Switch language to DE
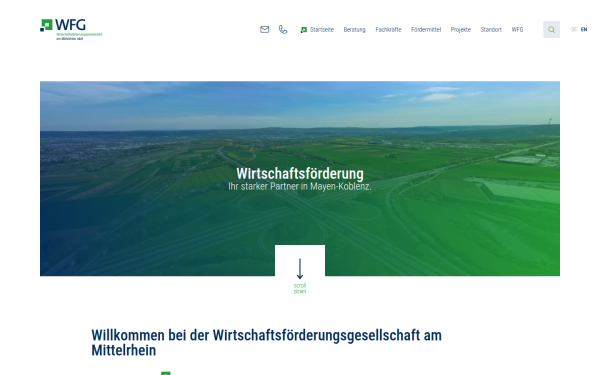Image resolution: width=600 pixels, height=375 pixels. pos(573,29)
